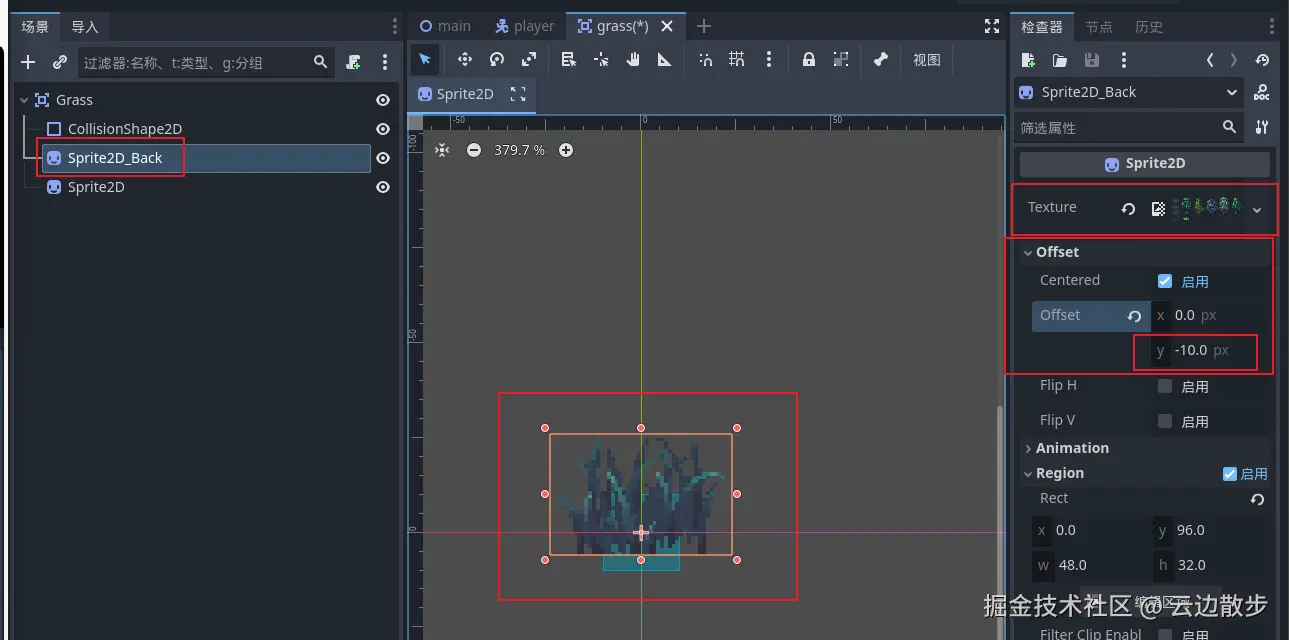Disable the Centered checkbox
The image size is (1289, 640).
pyautogui.click(x=1164, y=281)
